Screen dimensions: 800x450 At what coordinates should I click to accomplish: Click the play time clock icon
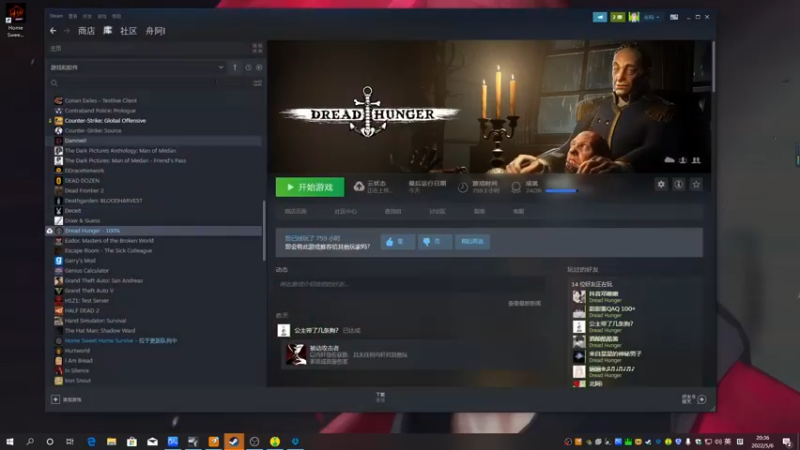point(462,187)
